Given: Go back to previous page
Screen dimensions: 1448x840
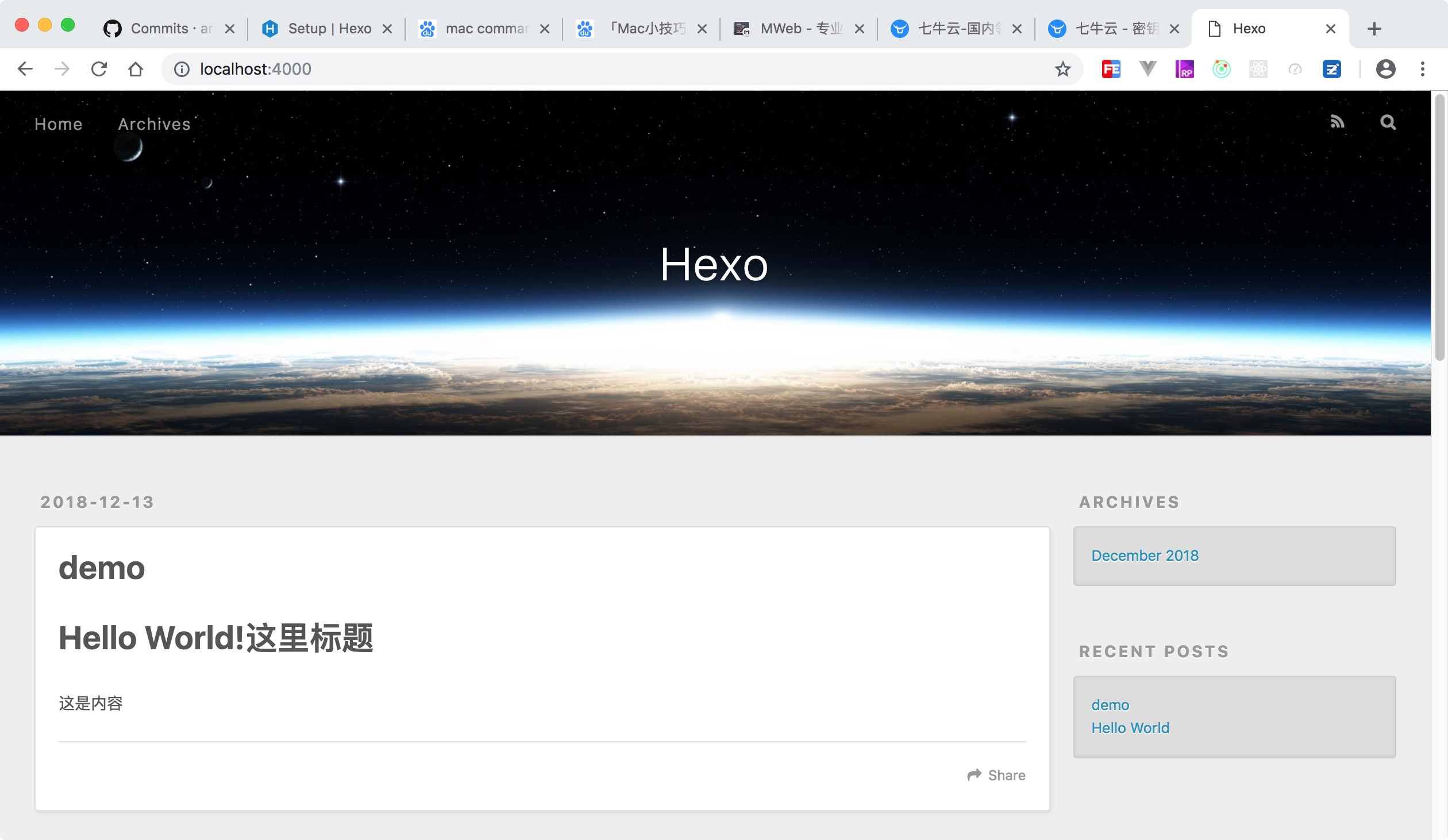Looking at the screenshot, I should [25, 70].
